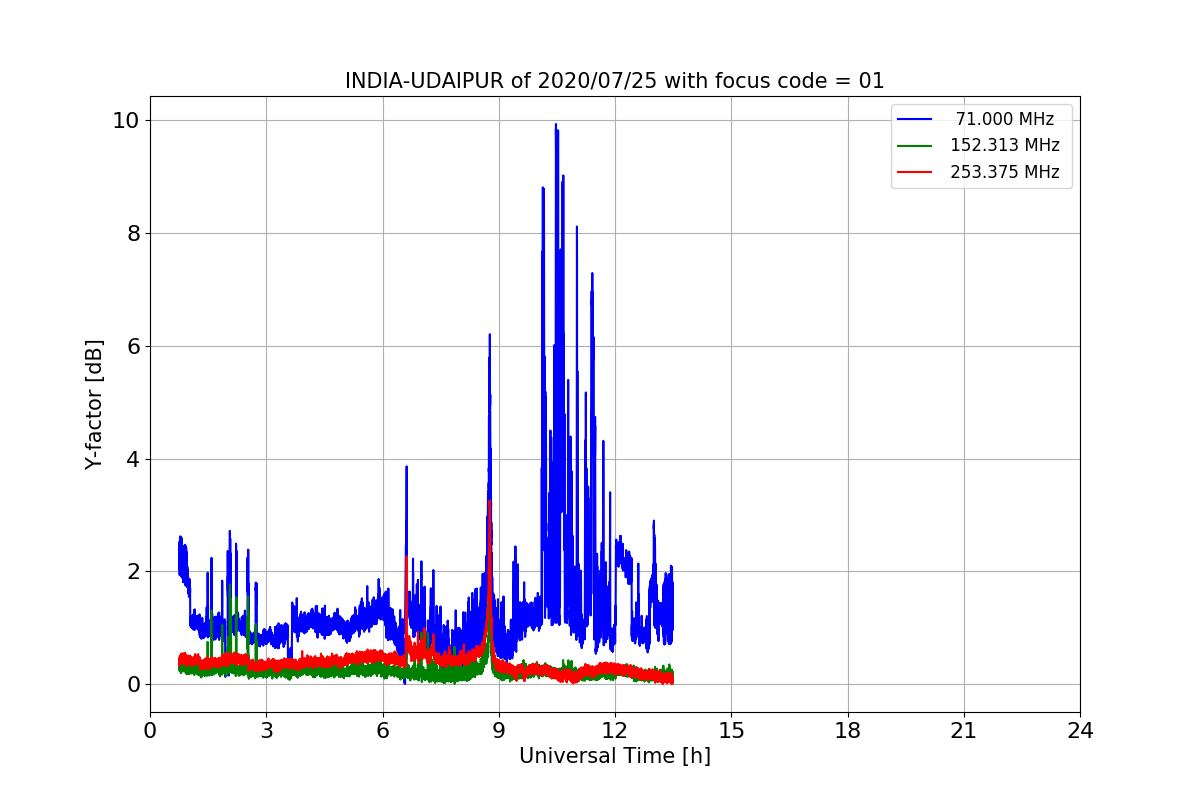Click y-axis tick label '10'
1200x800 pixels.
coord(127,120)
